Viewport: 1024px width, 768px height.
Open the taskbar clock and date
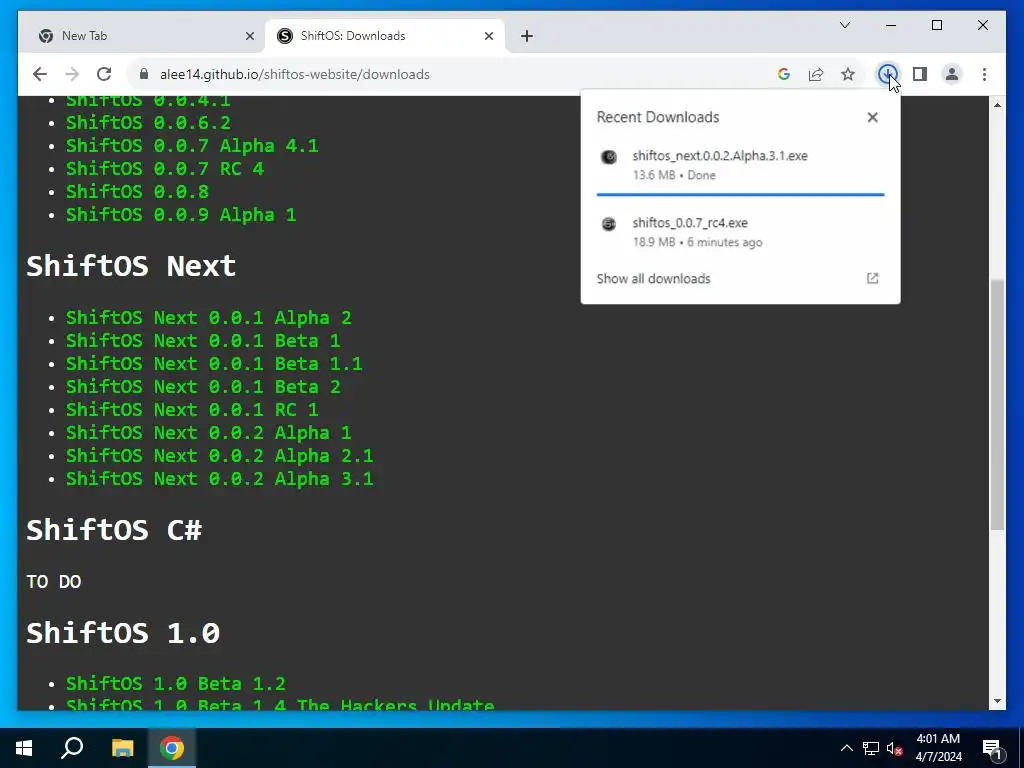pos(938,748)
